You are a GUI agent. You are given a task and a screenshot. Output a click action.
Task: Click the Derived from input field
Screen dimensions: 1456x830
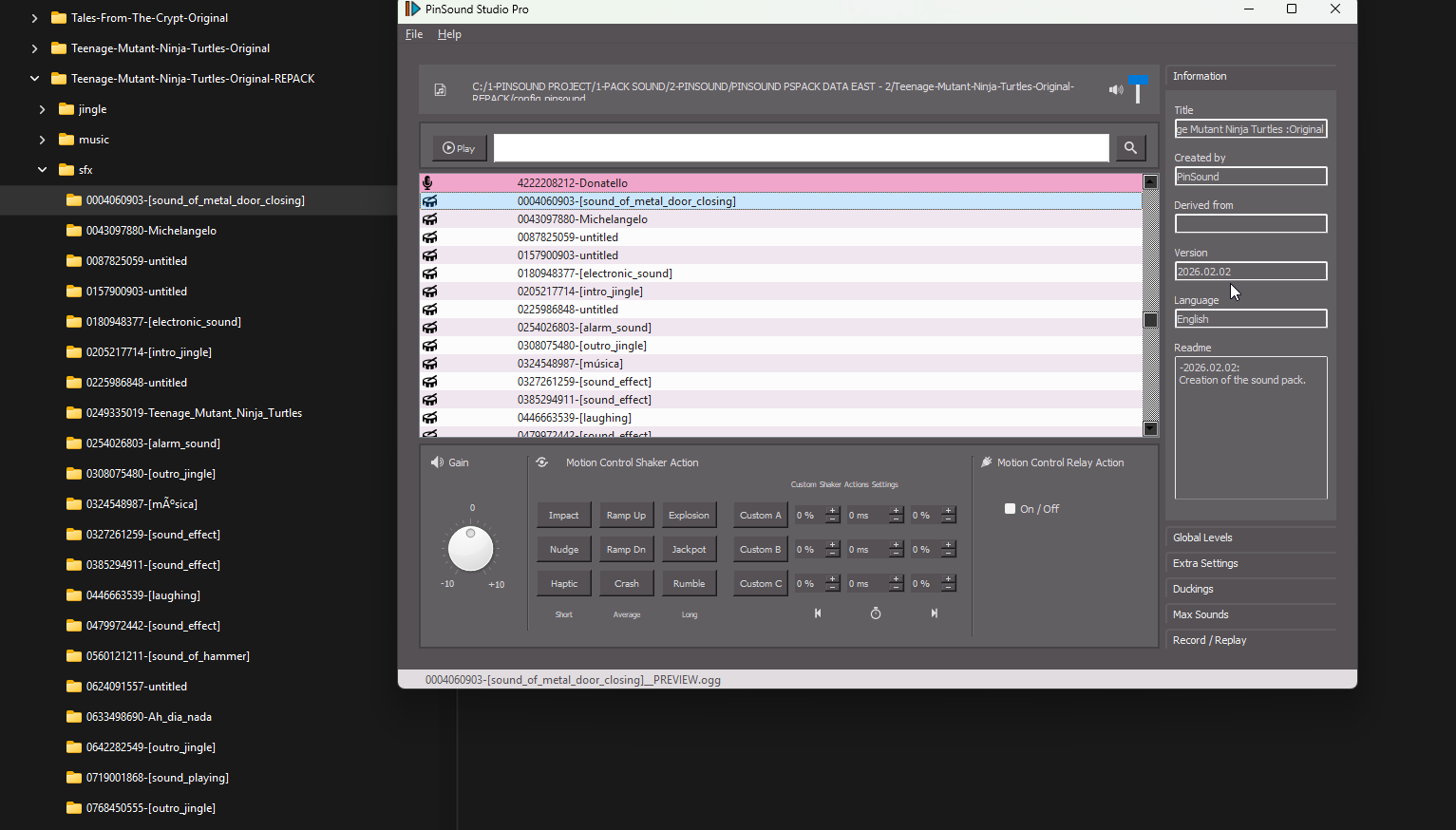click(x=1250, y=224)
